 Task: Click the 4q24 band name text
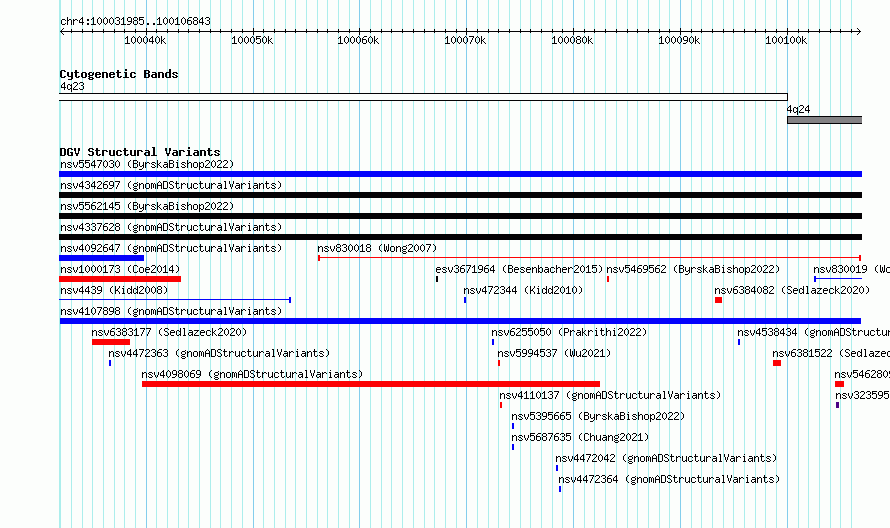click(798, 109)
